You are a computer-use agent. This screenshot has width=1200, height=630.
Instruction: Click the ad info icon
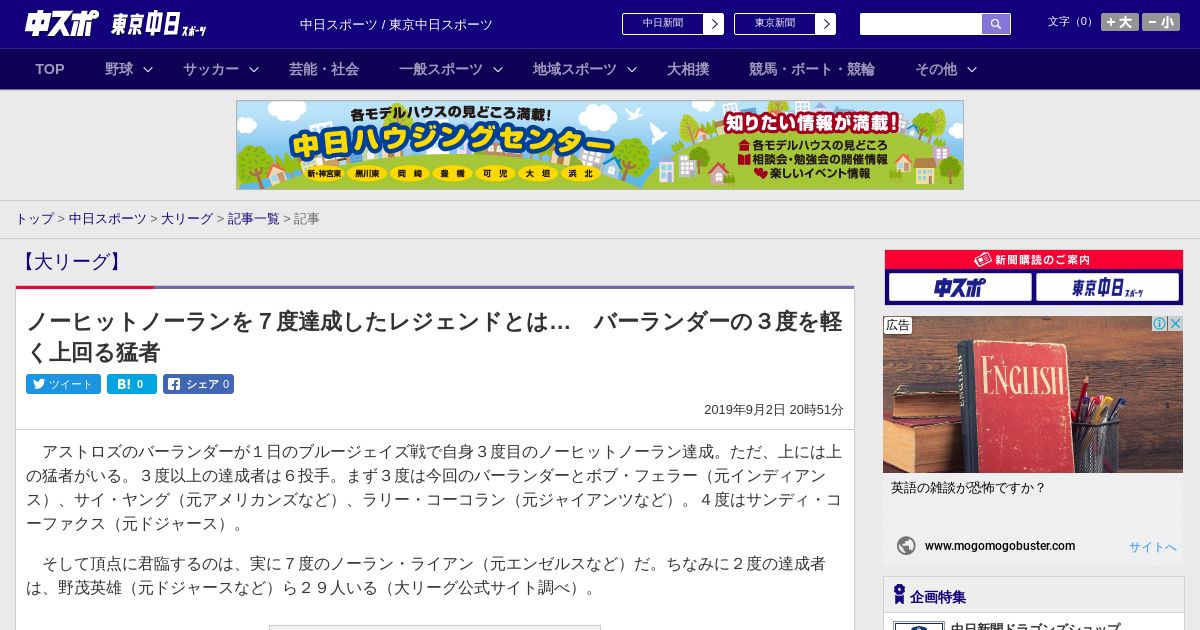(1160, 324)
